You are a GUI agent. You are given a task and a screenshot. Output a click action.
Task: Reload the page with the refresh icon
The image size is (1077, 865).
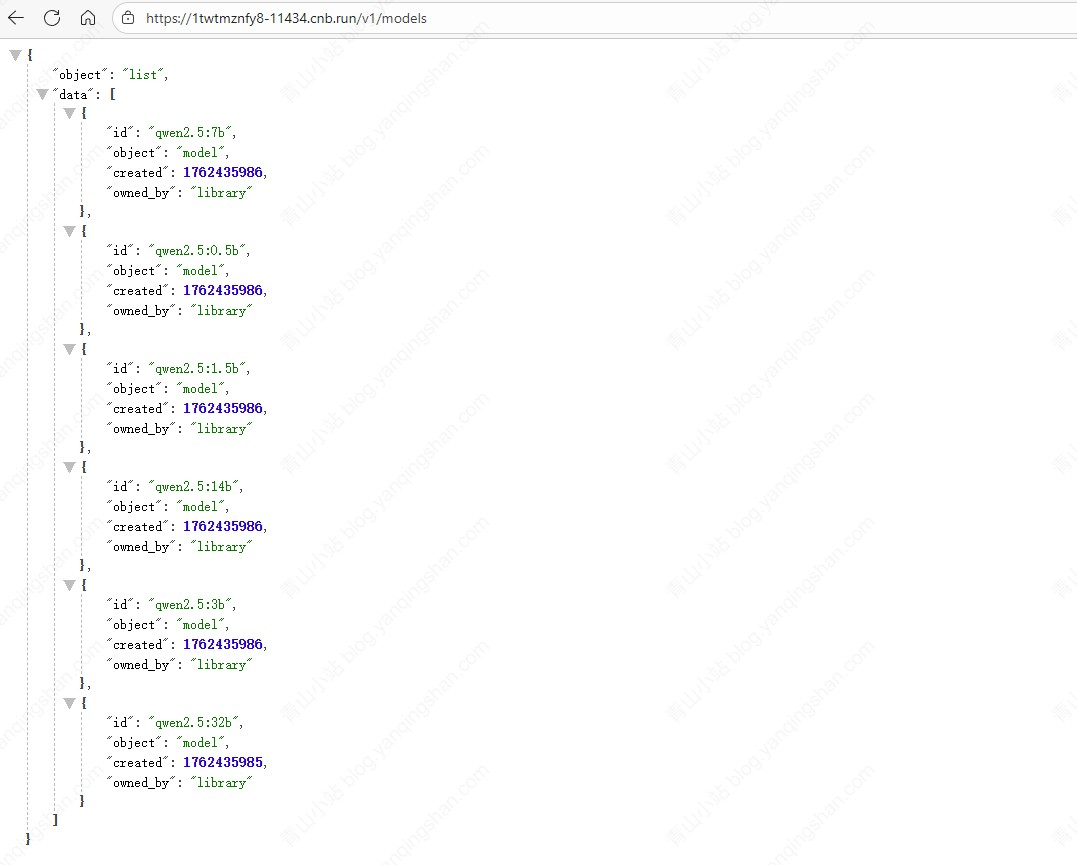coord(52,18)
